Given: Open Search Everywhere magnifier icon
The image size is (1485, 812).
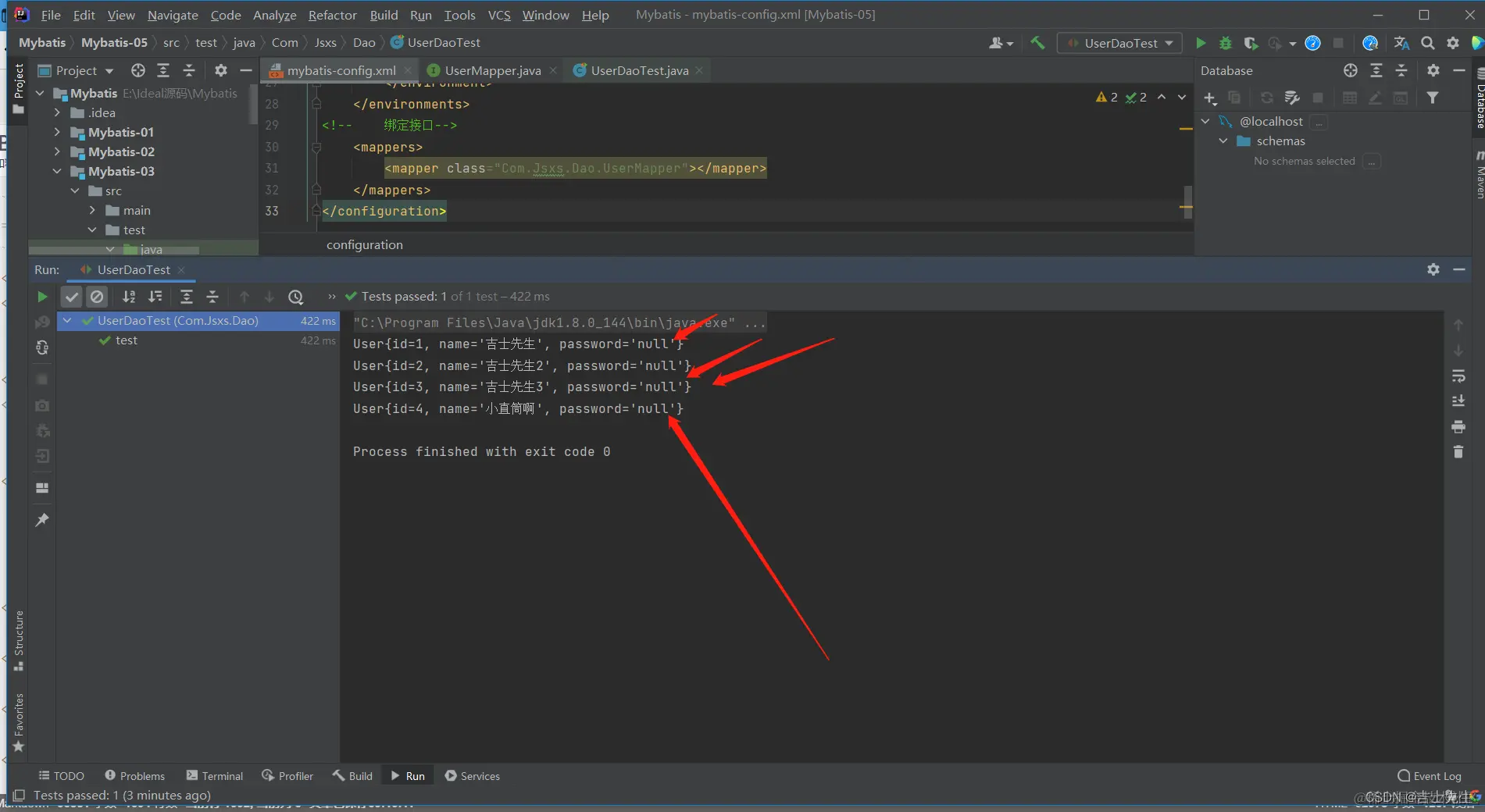Looking at the screenshot, I should pyautogui.click(x=1427, y=43).
